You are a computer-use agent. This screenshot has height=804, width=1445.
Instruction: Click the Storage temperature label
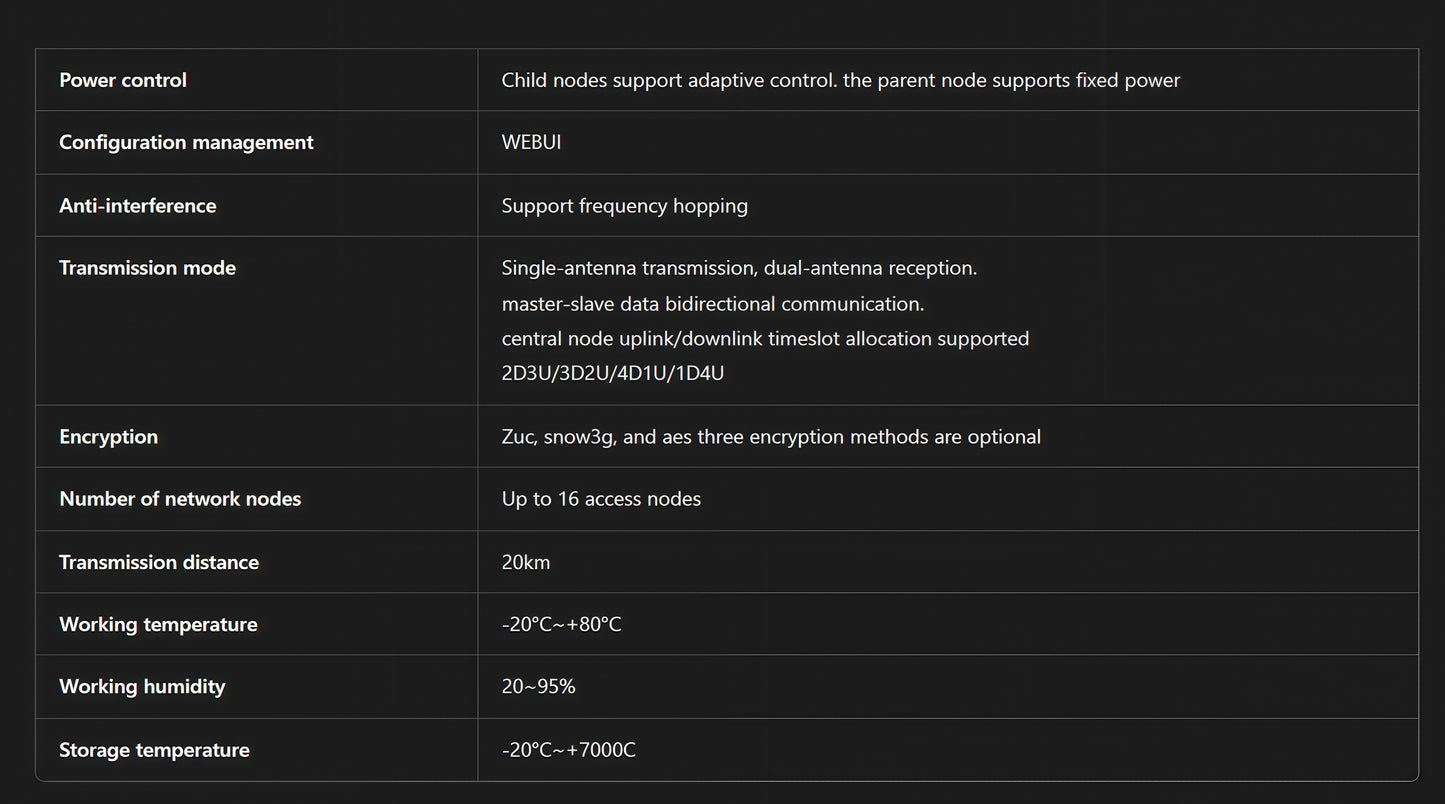154,750
